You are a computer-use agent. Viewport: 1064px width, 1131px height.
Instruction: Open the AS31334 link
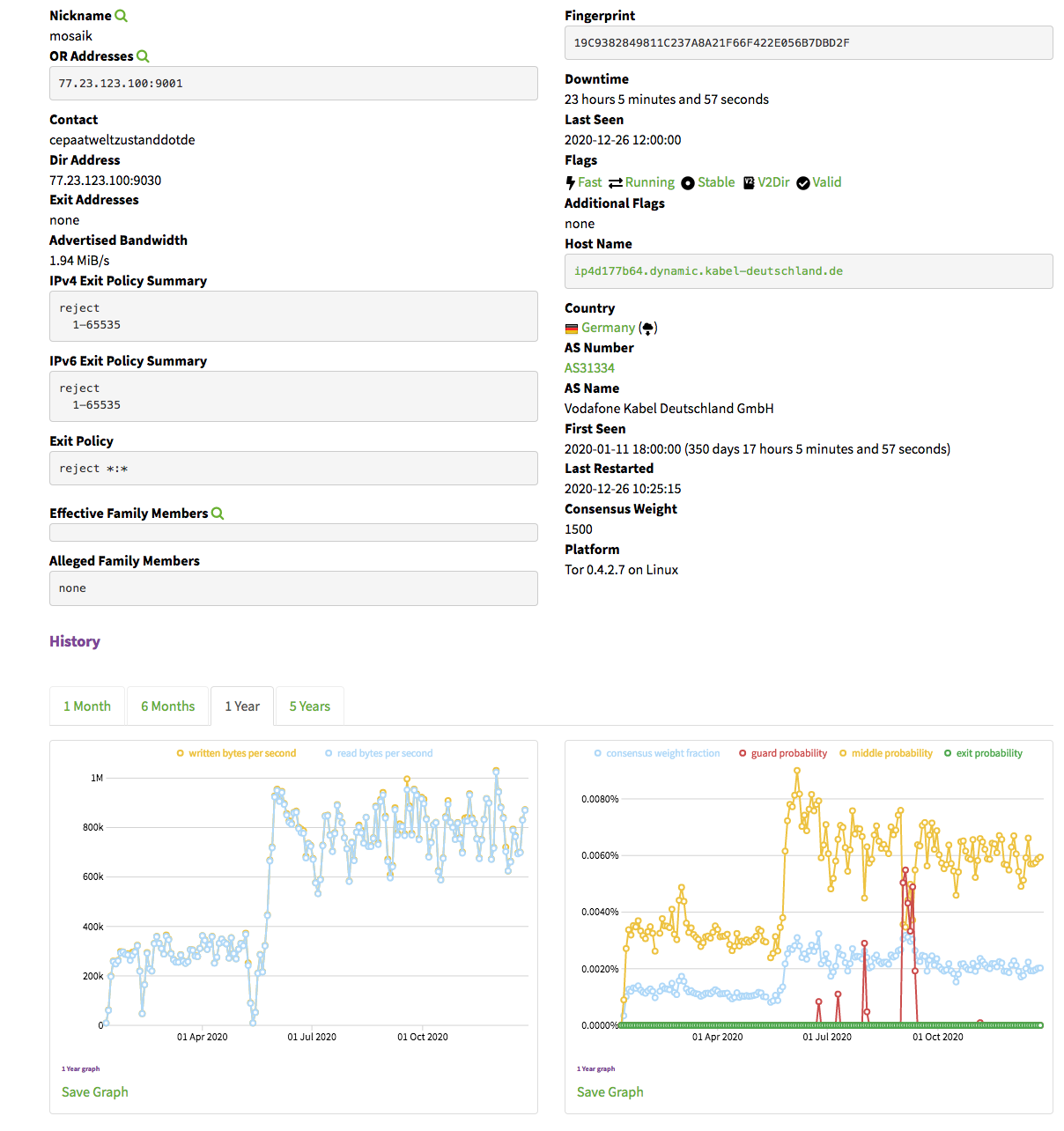click(x=589, y=368)
